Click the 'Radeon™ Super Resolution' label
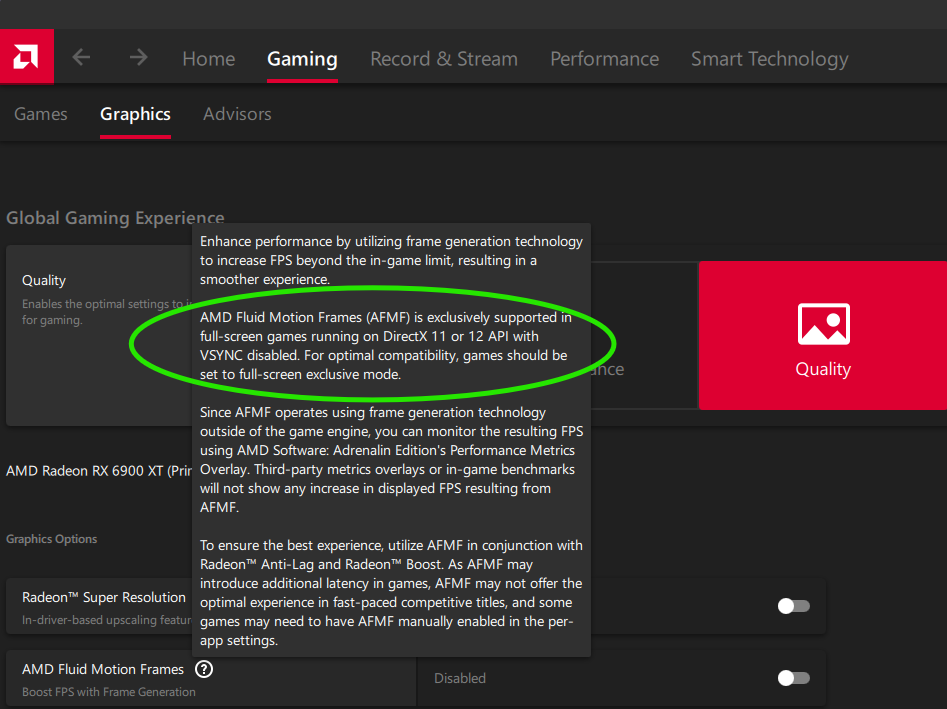Screen dimensions: 947x709 (x=104, y=597)
